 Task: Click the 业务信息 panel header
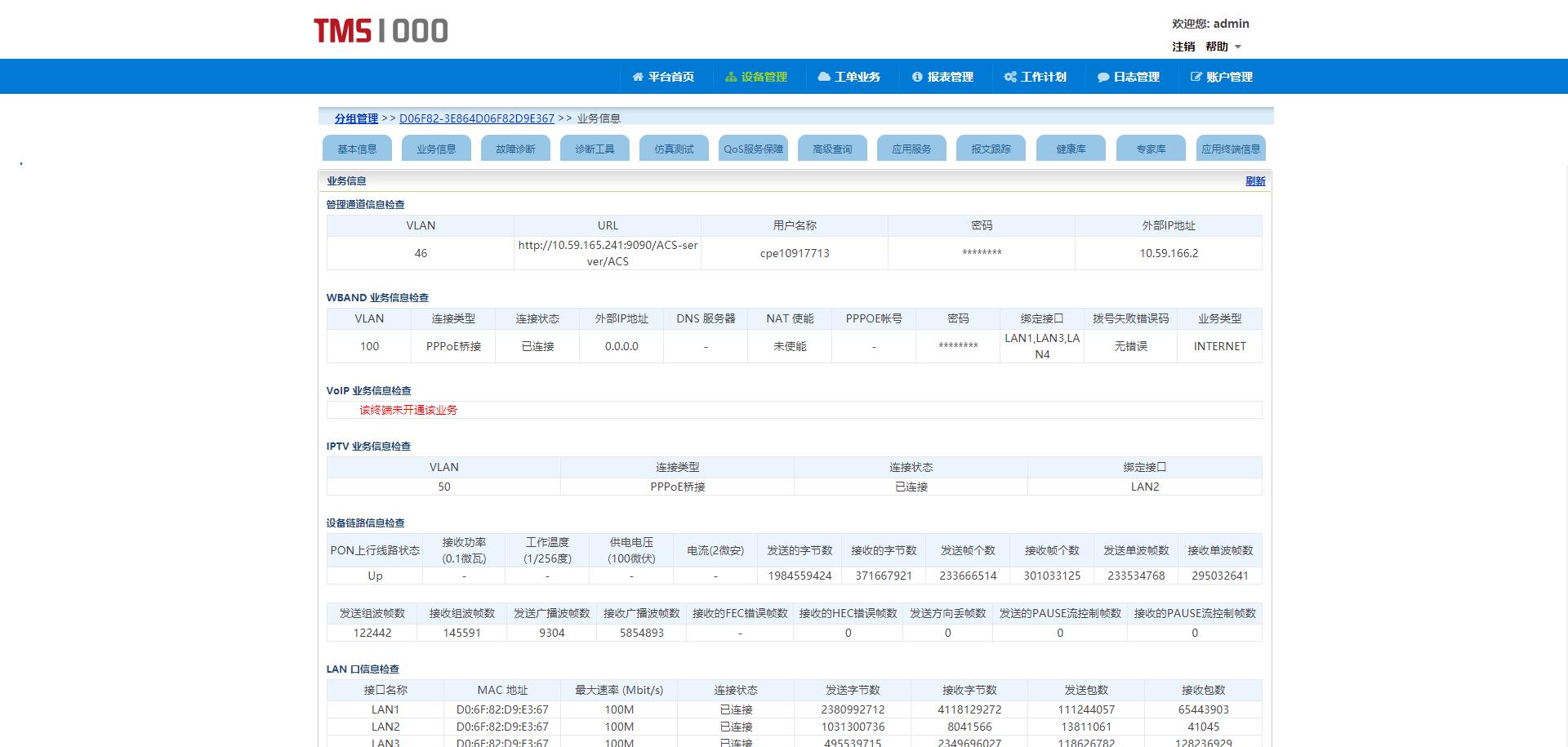coord(795,181)
